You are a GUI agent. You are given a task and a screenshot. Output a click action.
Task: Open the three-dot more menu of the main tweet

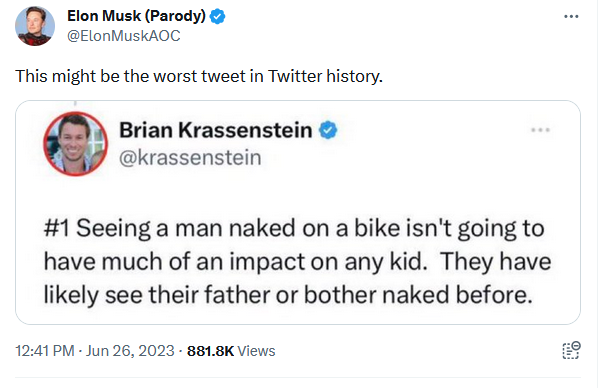point(571,17)
